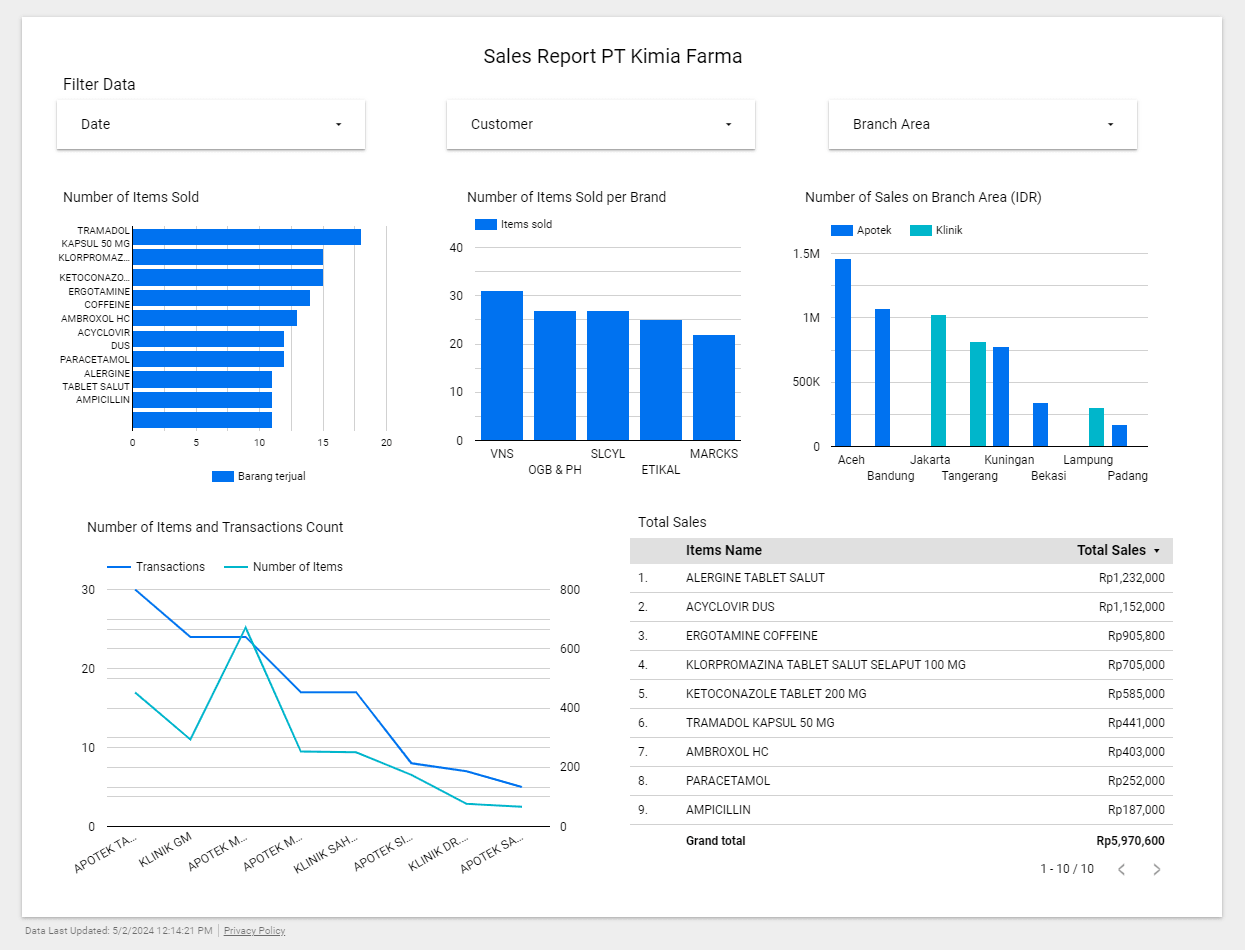
Task: Click TRAMADOL KAPSUL 50 MG table row
Action: point(901,723)
